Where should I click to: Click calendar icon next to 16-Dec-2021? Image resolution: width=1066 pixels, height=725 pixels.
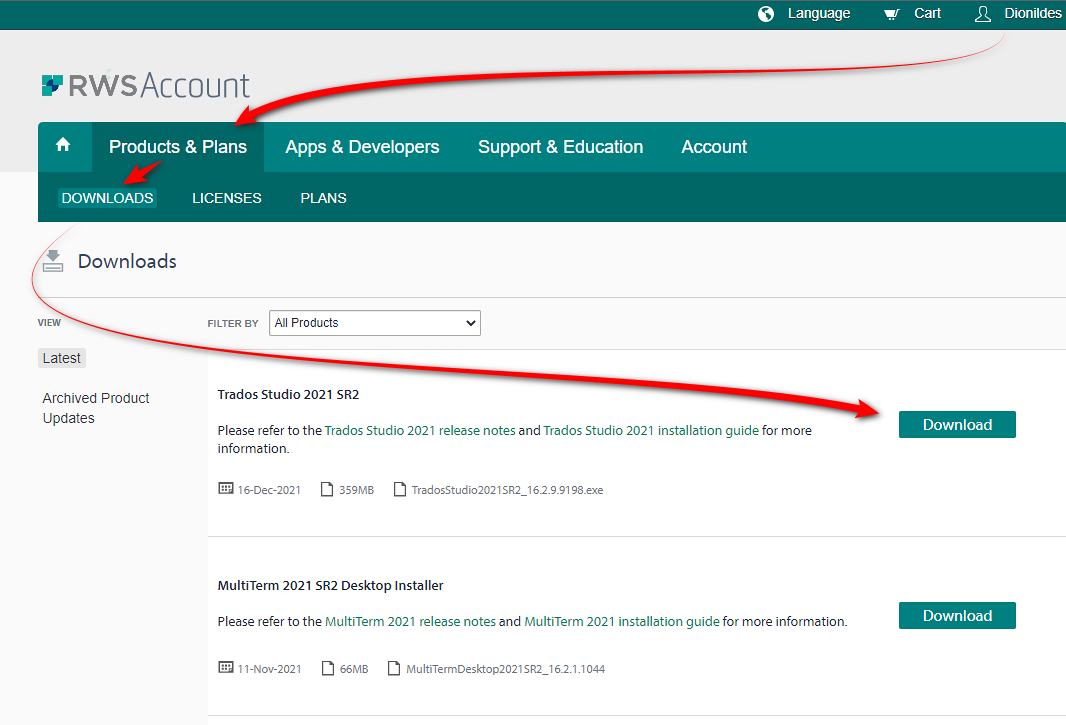tap(226, 488)
